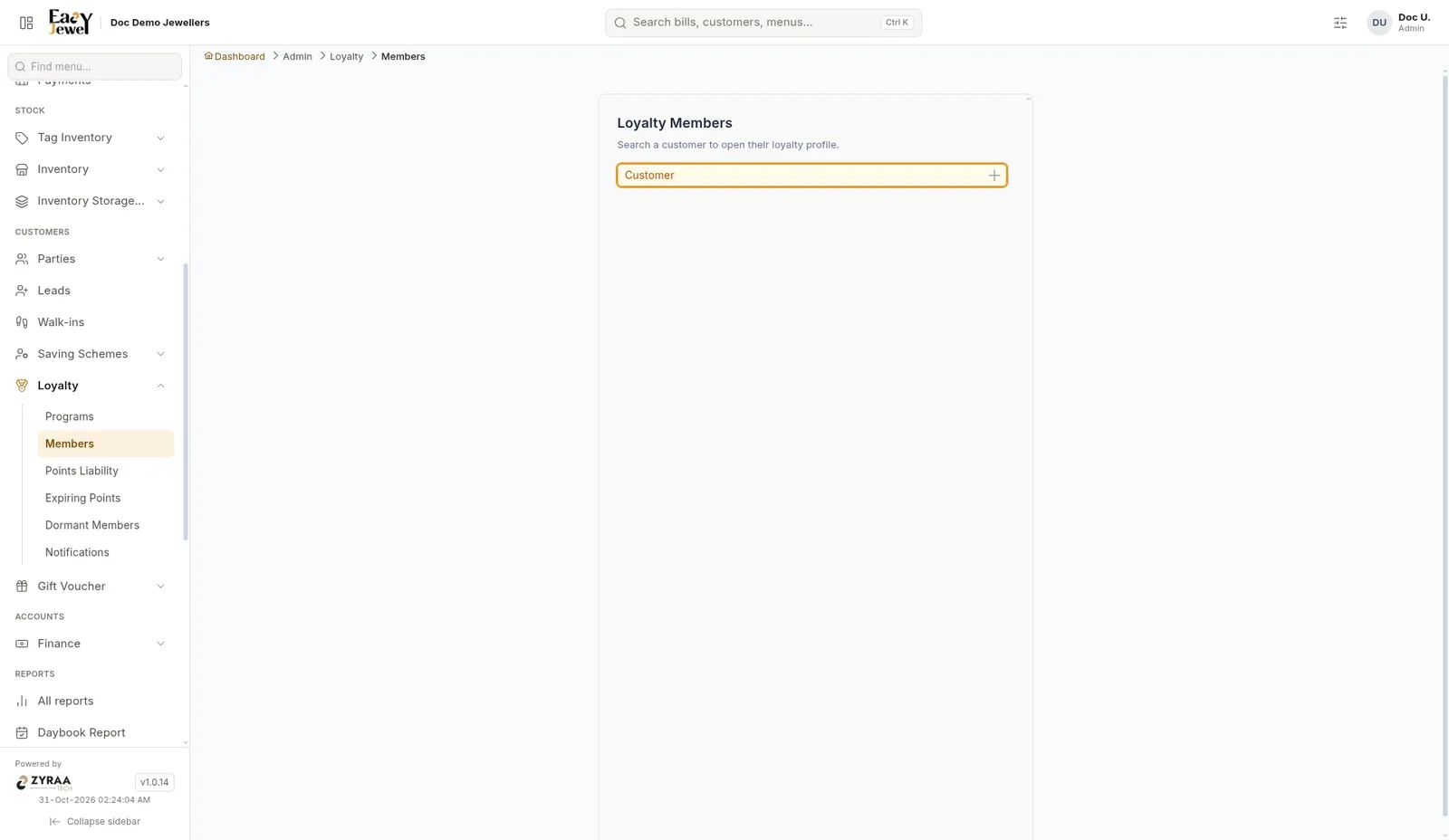Expand the Gift Voucher chevron

[x=160, y=587]
